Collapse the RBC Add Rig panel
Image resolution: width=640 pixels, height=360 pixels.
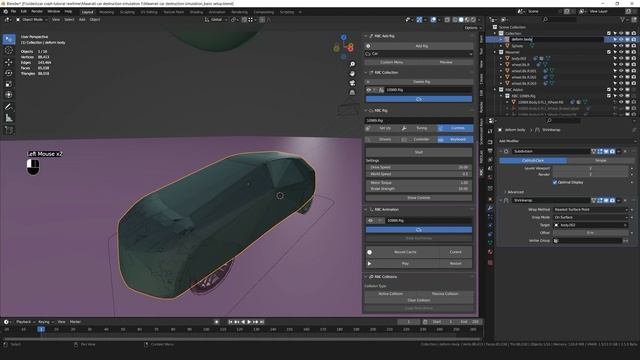tap(366, 36)
